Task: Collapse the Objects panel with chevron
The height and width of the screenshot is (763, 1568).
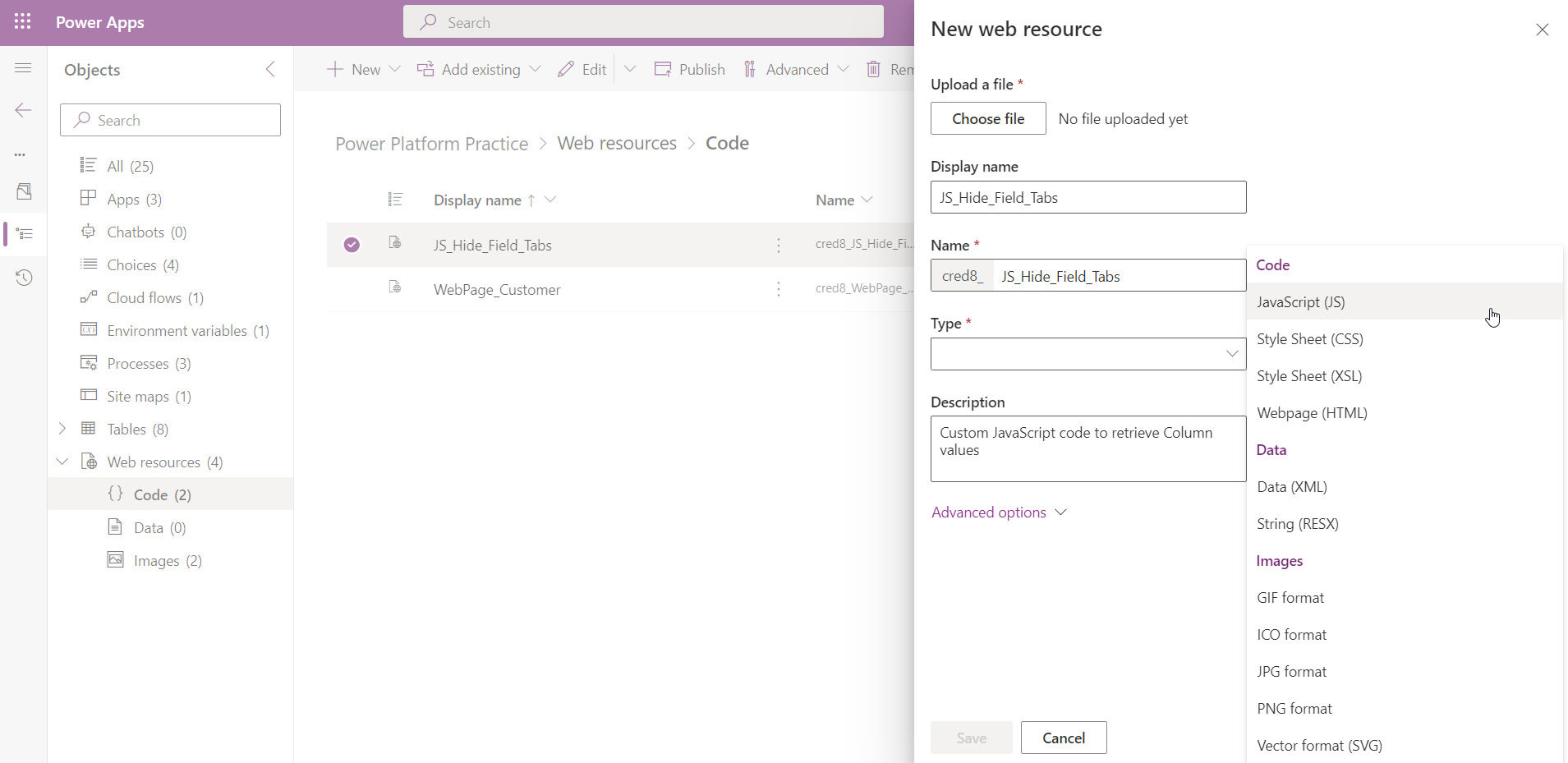Action: point(270,70)
